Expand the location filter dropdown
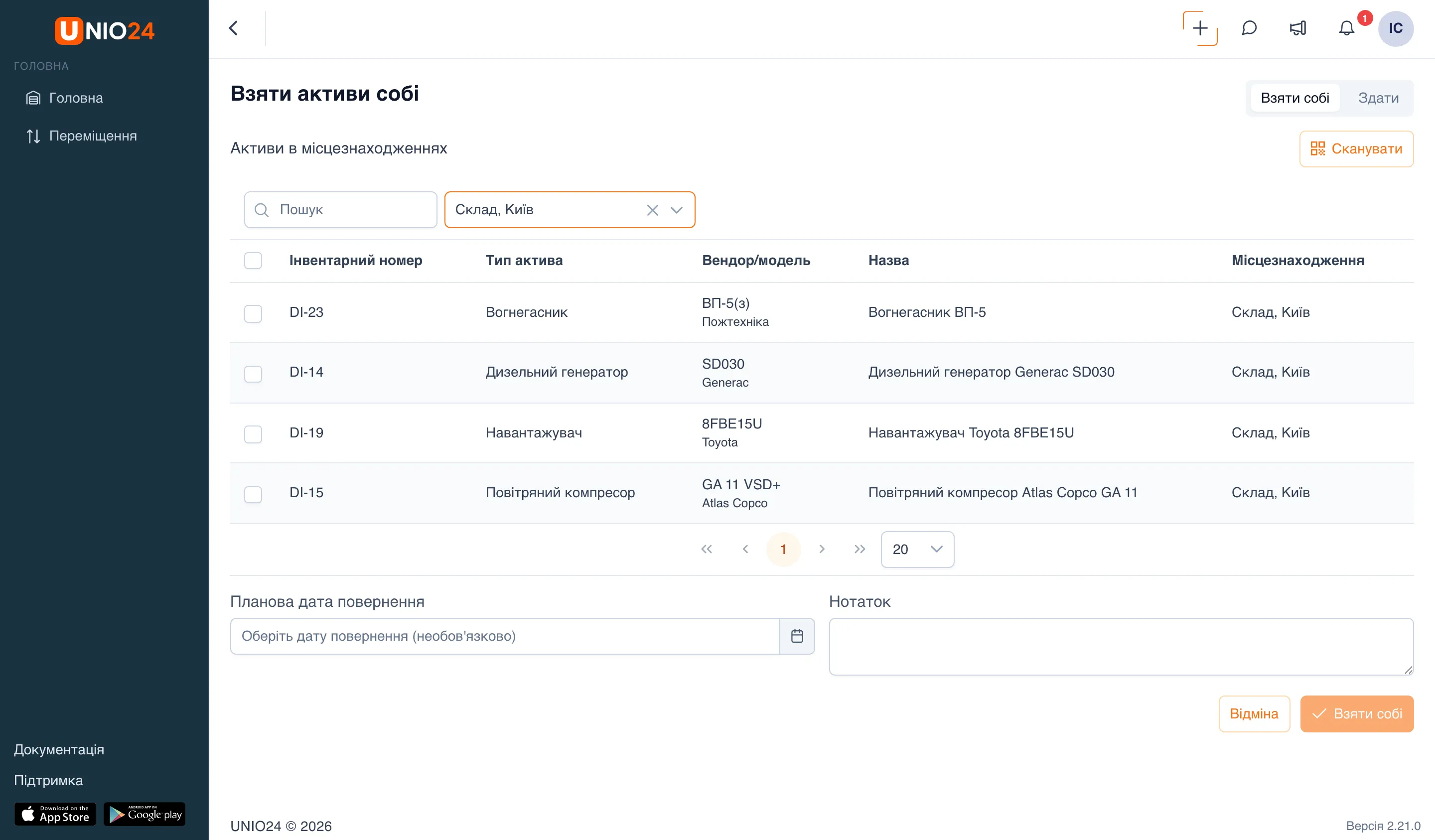This screenshot has height=840, width=1435. point(677,210)
